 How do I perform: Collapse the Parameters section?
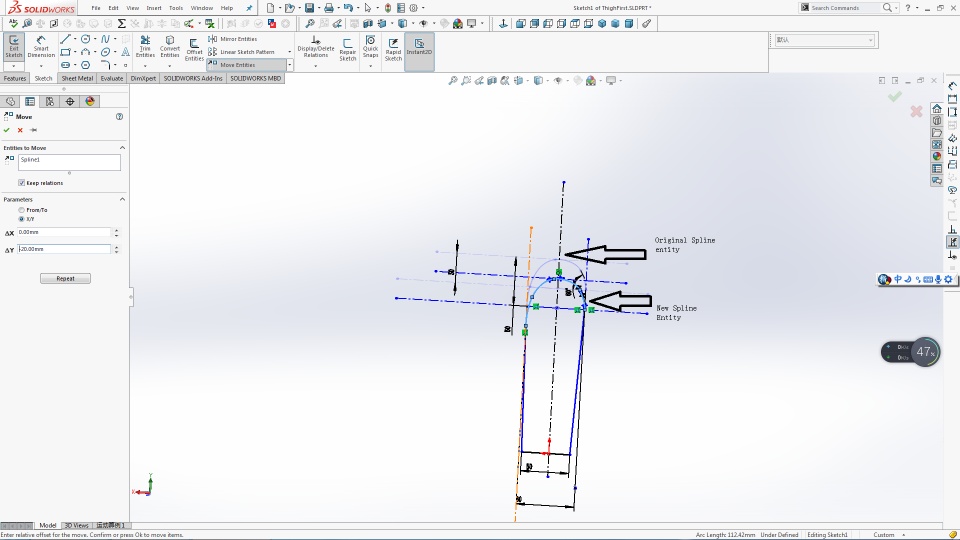click(x=122, y=199)
